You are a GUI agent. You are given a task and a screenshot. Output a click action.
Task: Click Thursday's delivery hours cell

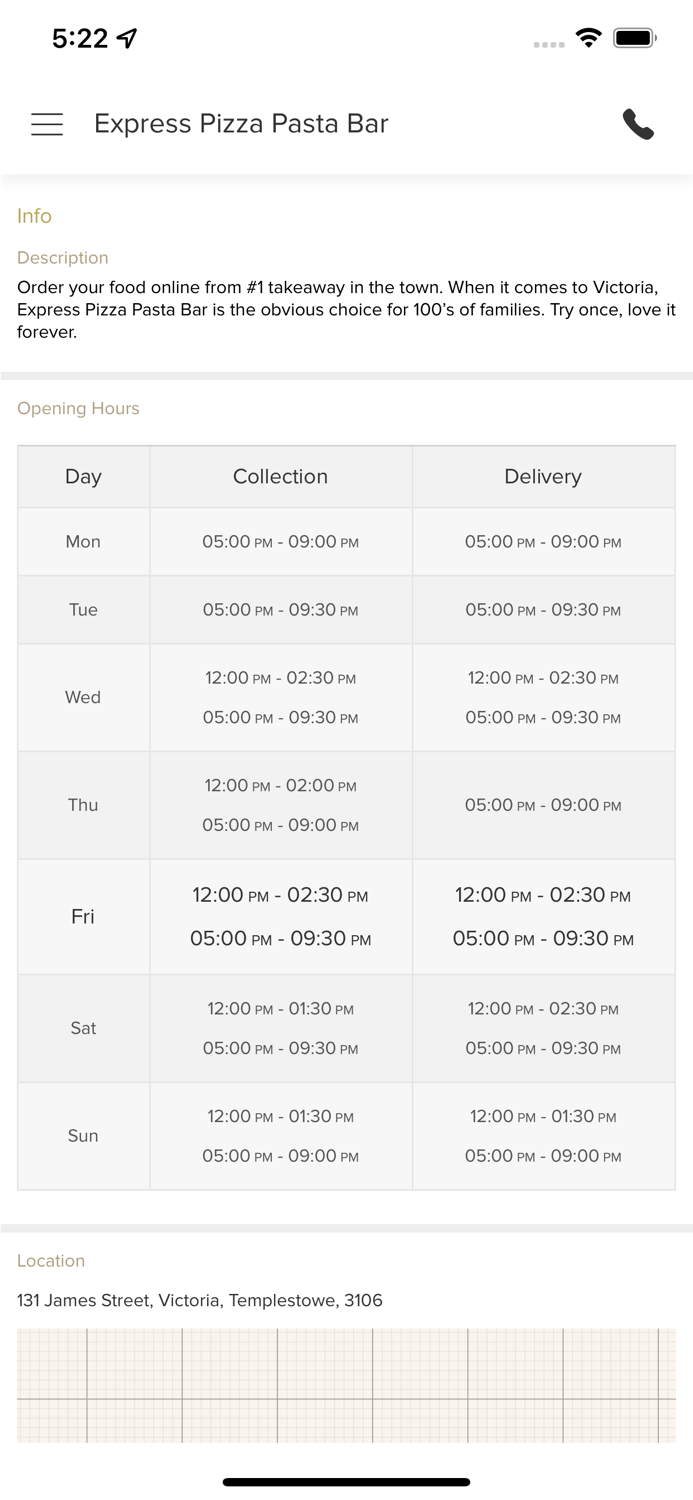(x=543, y=806)
